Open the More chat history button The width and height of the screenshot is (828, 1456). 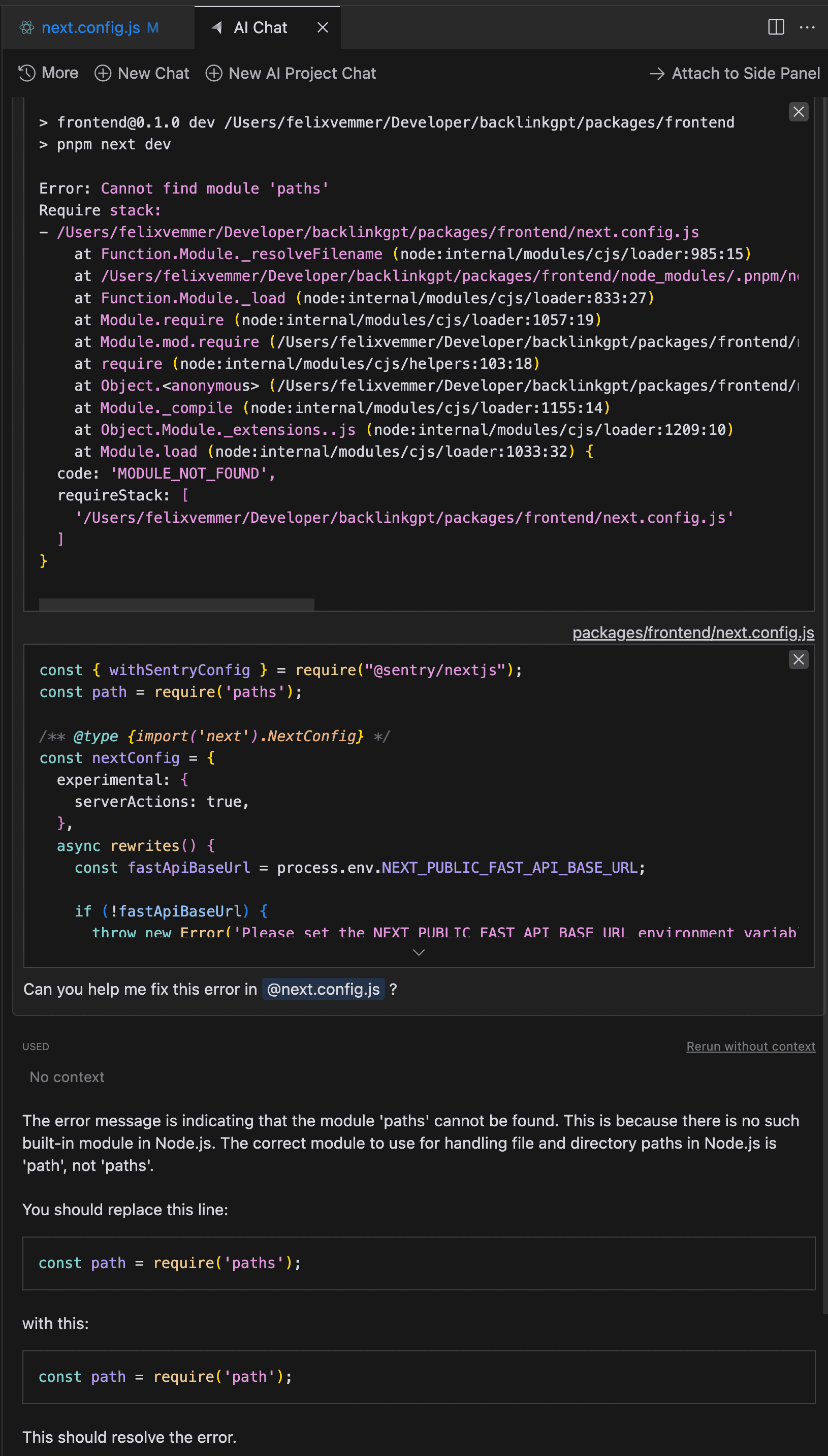click(48, 73)
